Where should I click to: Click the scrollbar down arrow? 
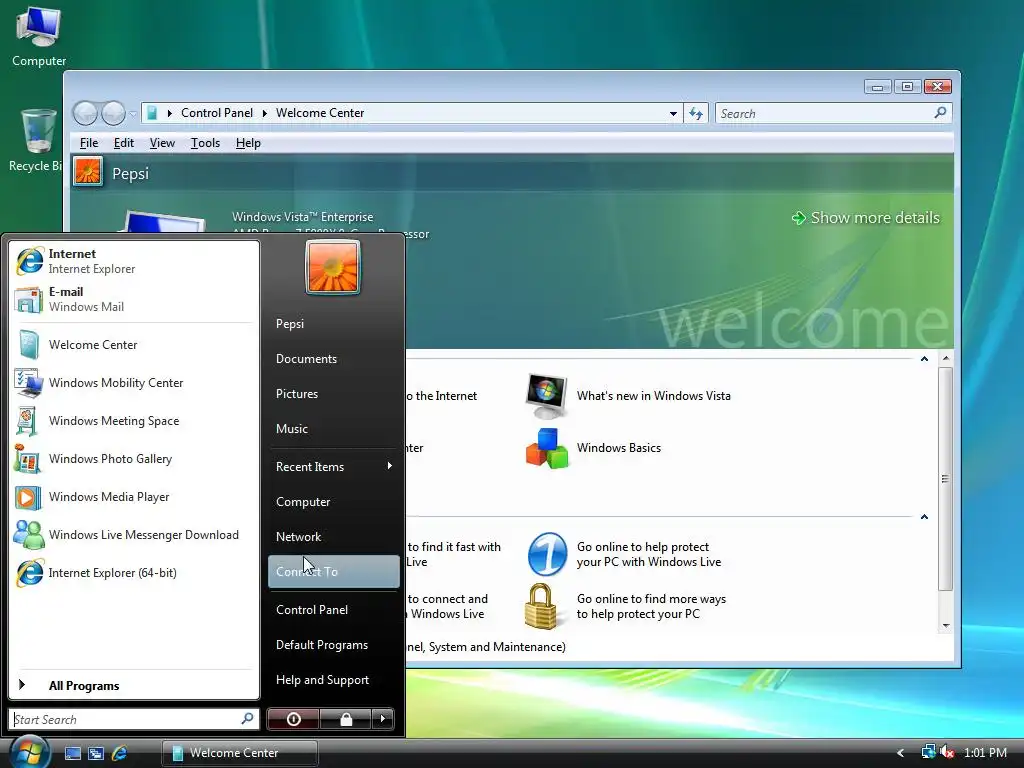coord(946,626)
